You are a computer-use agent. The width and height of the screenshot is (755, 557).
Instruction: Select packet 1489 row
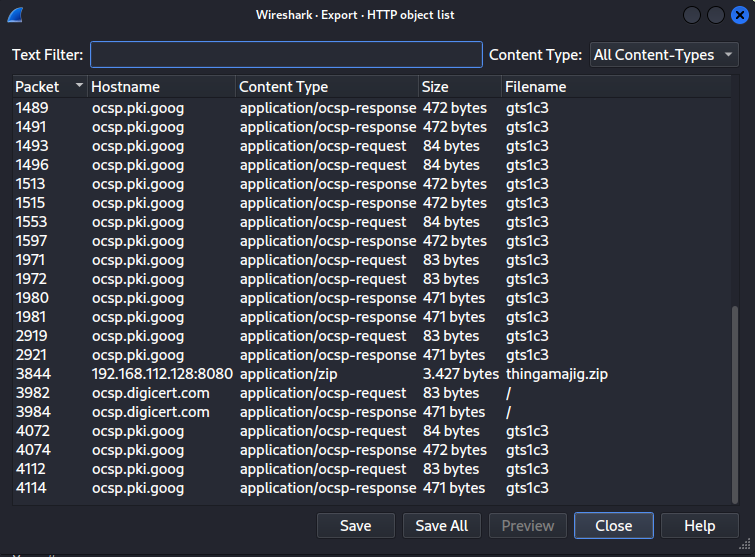[372, 108]
